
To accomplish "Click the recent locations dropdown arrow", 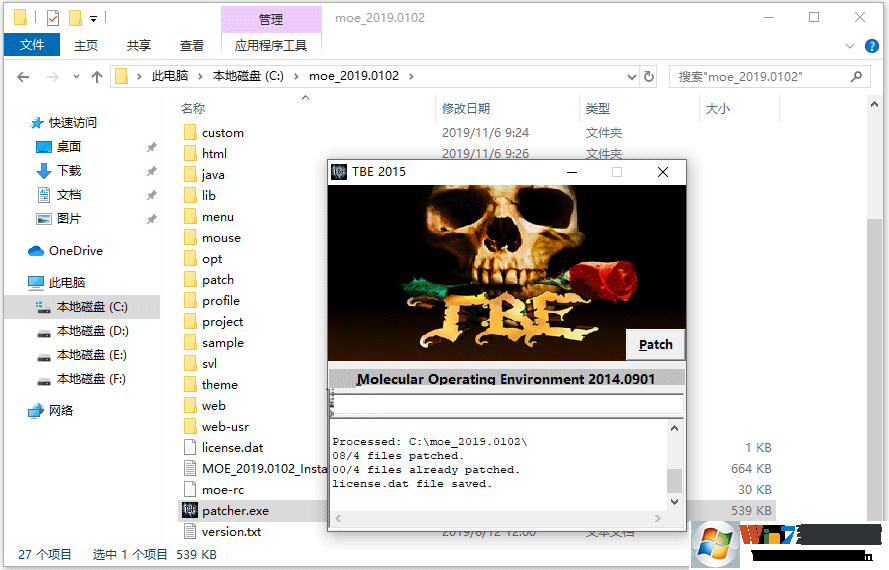I will [x=74, y=77].
